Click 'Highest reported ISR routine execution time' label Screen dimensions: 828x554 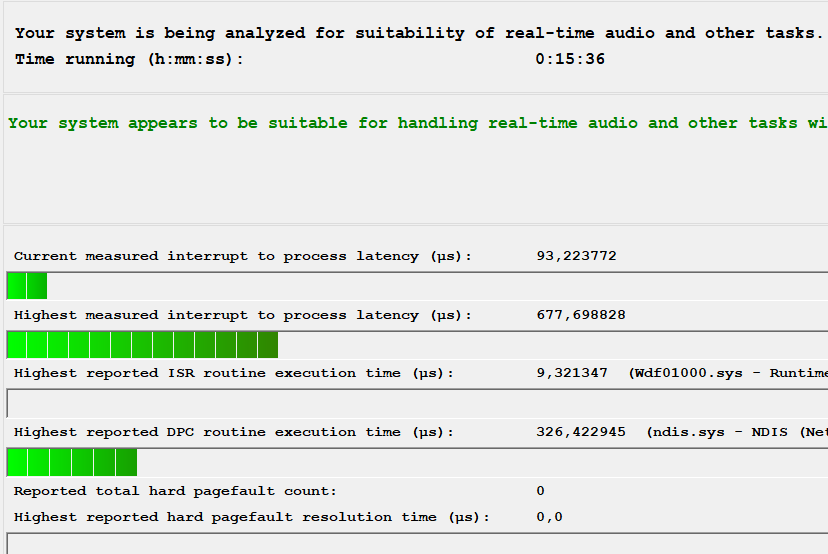coord(233,373)
